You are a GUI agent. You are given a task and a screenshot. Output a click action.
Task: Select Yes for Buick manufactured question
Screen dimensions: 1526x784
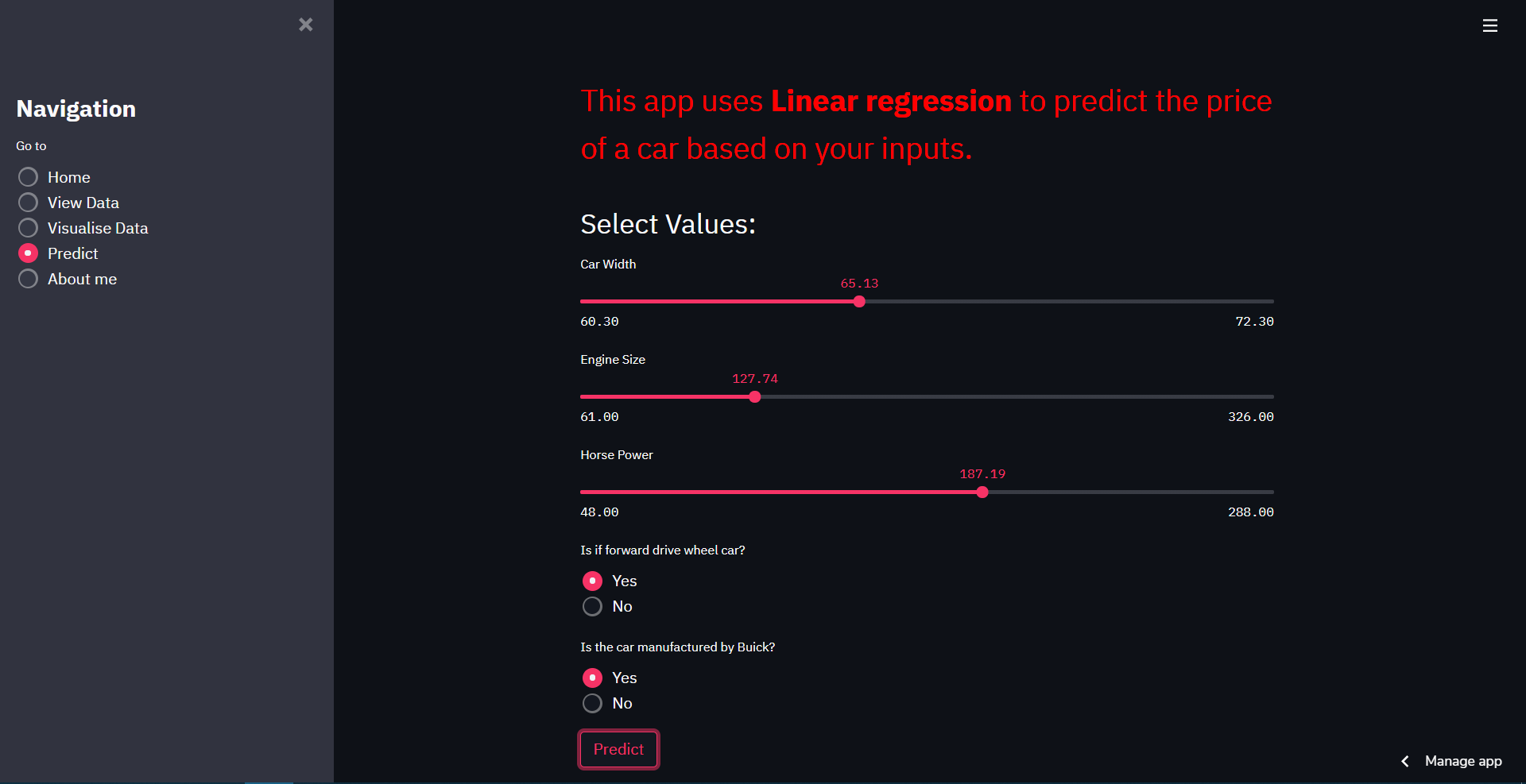(x=591, y=678)
